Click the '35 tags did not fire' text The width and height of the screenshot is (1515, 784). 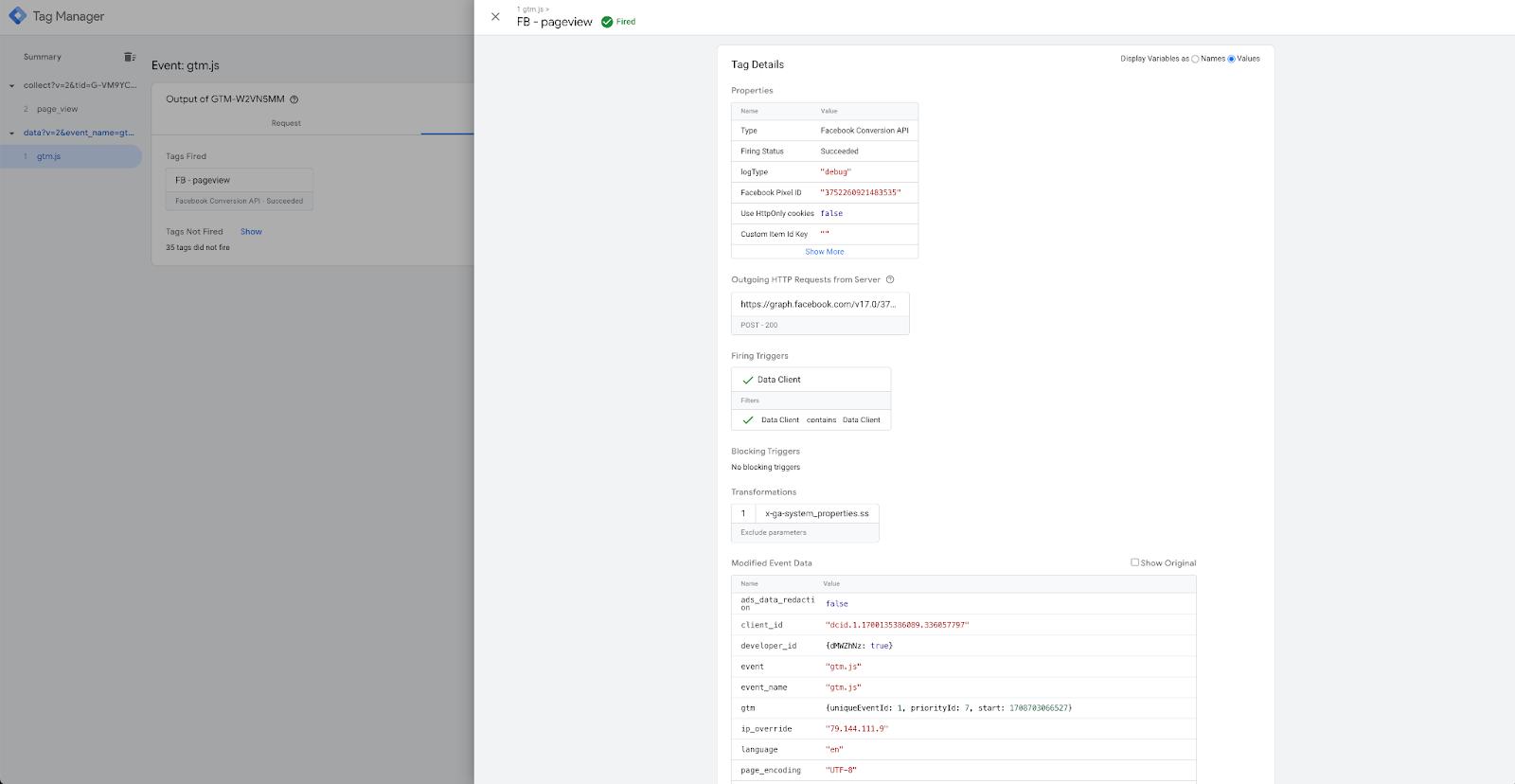(x=198, y=248)
